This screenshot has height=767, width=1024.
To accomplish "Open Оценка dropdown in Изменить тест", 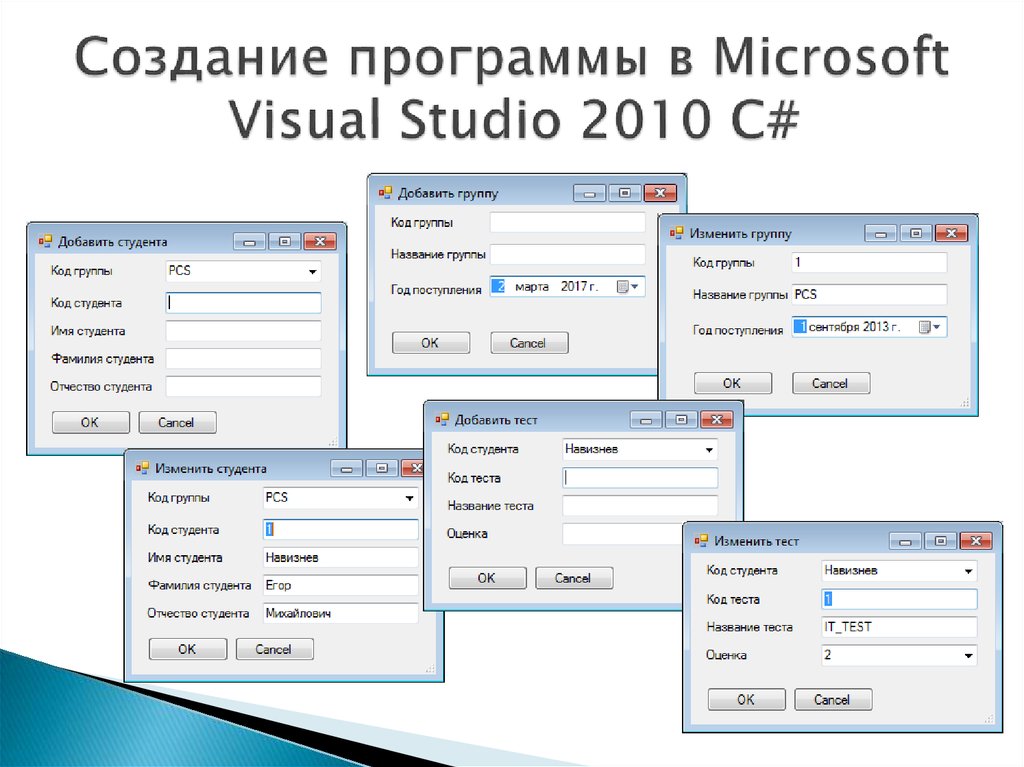I will pyautogui.click(x=968, y=656).
